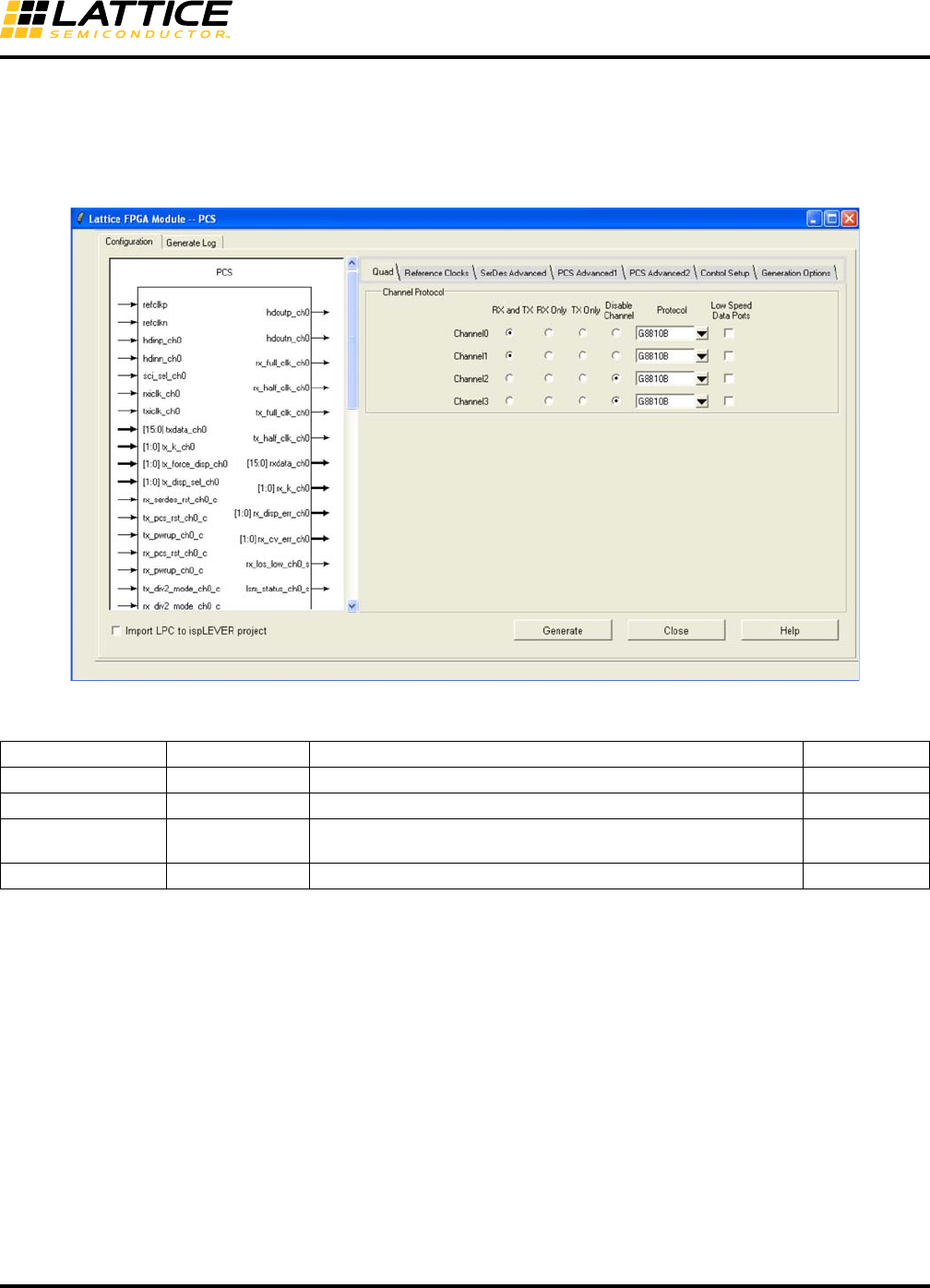Select RX and TX for Channel2

tap(509, 378)
